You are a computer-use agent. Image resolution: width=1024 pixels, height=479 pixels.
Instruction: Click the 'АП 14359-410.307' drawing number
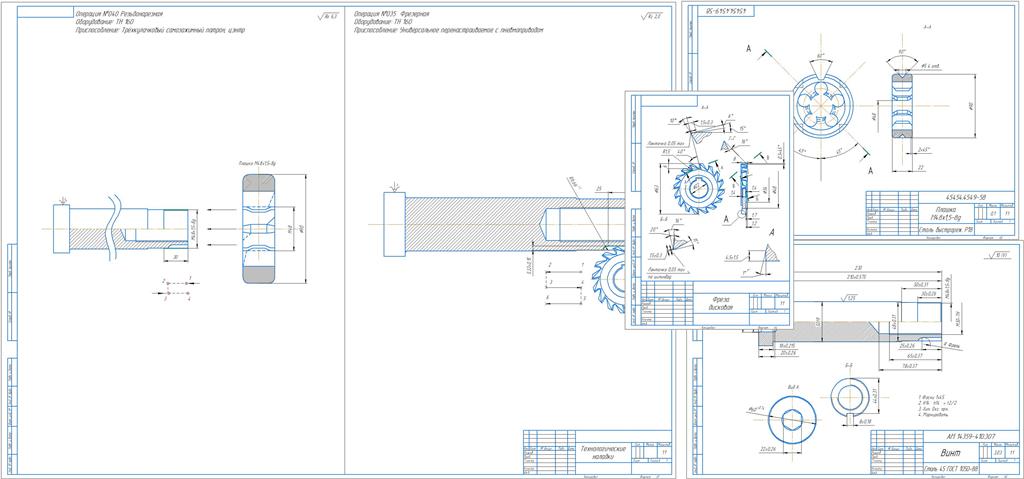[x=971, y=436]
